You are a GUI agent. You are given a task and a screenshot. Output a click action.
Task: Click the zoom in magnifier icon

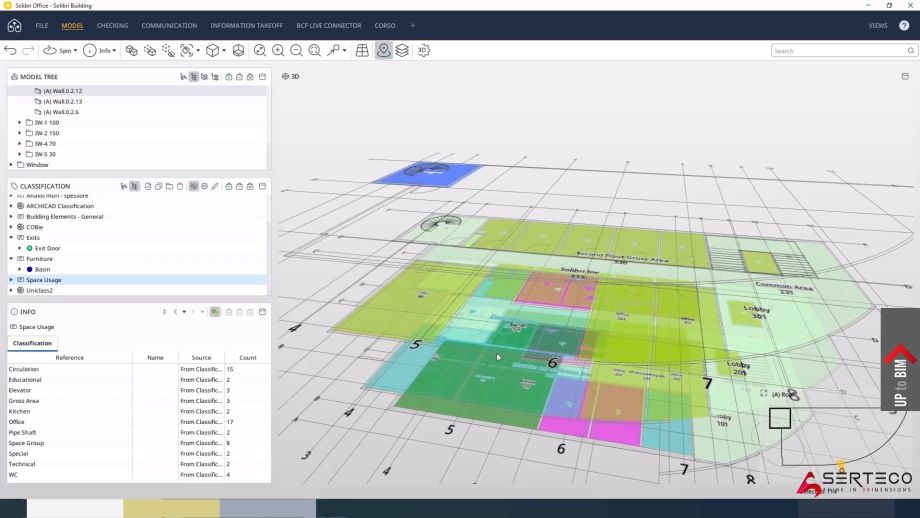278,50
